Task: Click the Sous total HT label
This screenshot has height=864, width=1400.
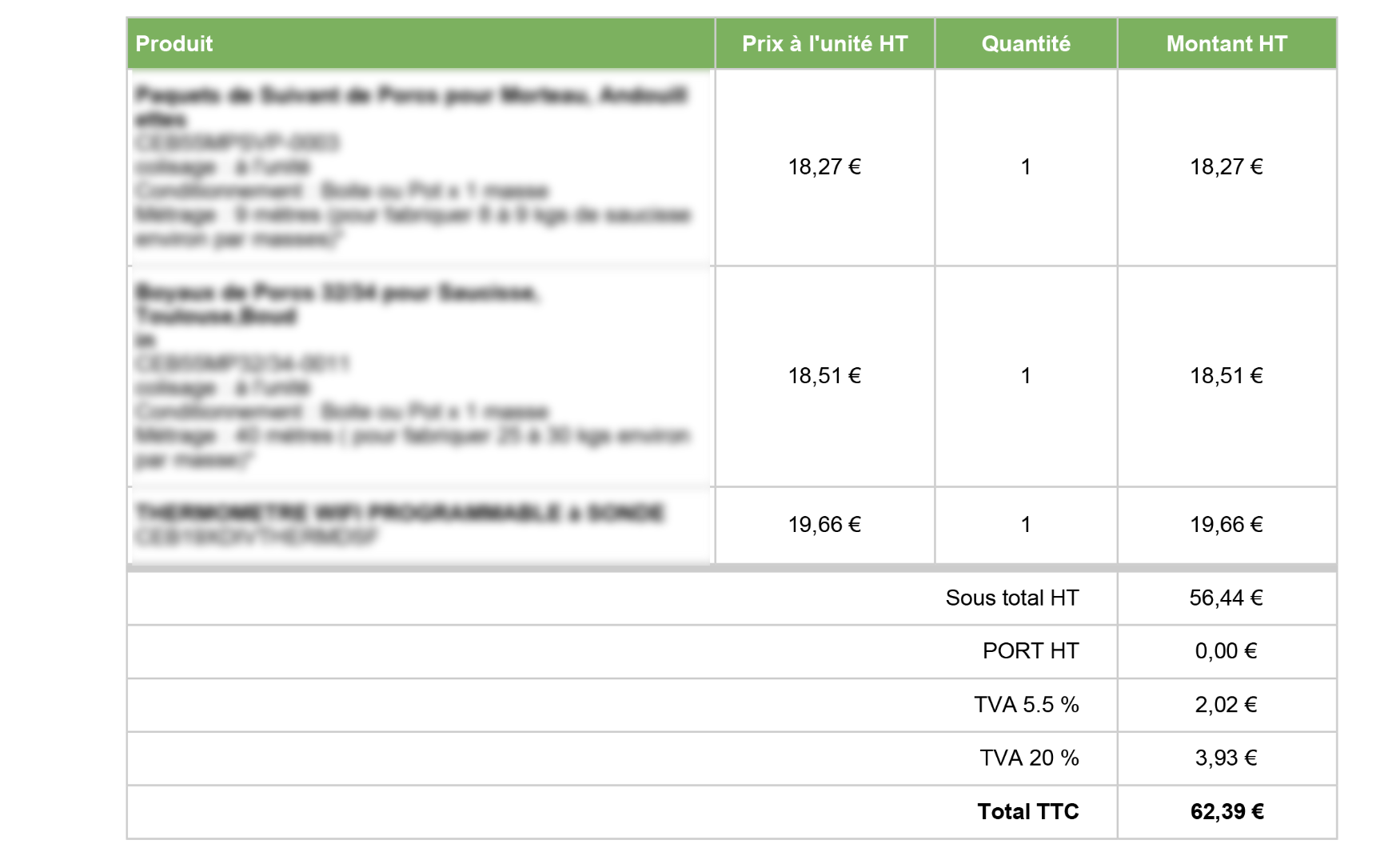Action: 1011,598
